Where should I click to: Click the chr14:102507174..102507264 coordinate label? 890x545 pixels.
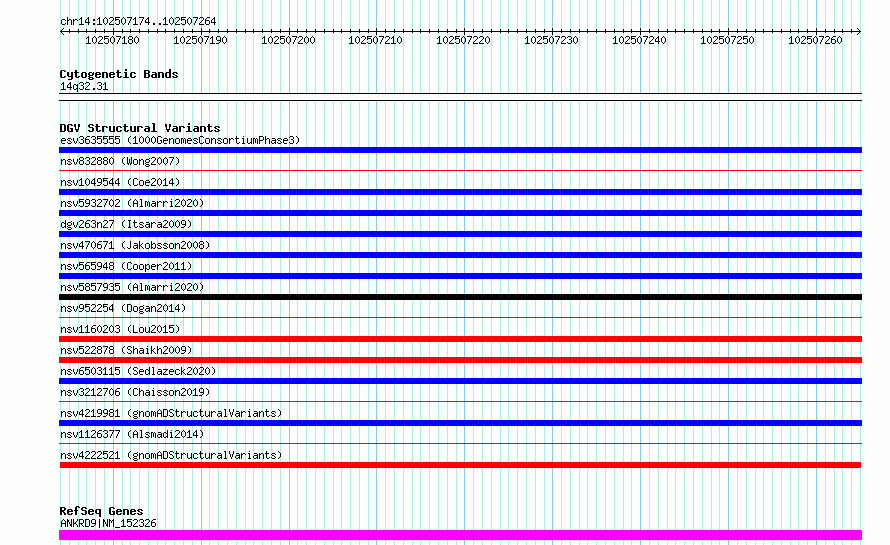138,21
